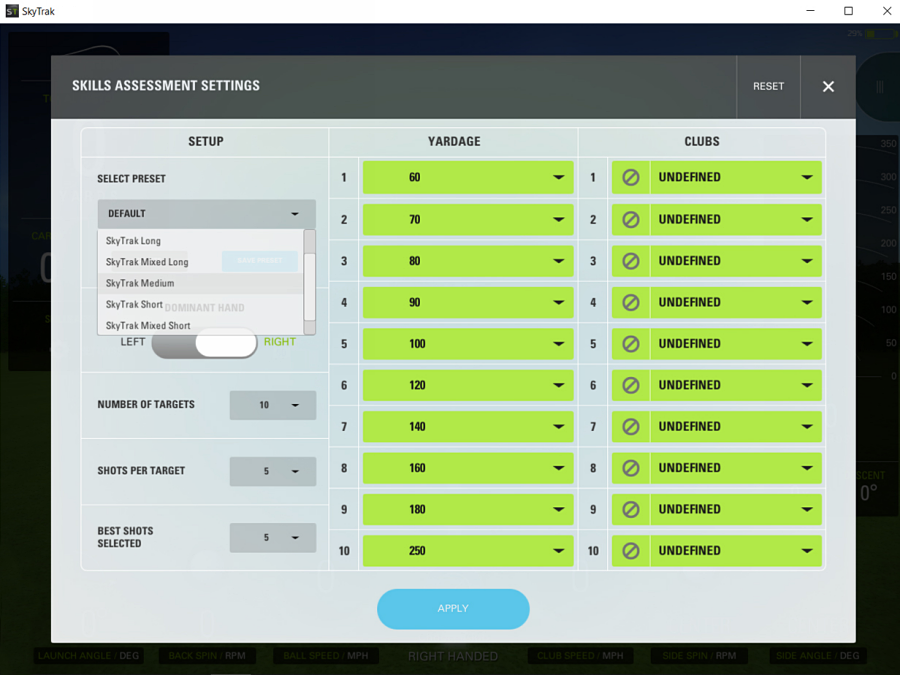
Task: Open the Number of Targets dropdown
Action: (x=273, y=405)
